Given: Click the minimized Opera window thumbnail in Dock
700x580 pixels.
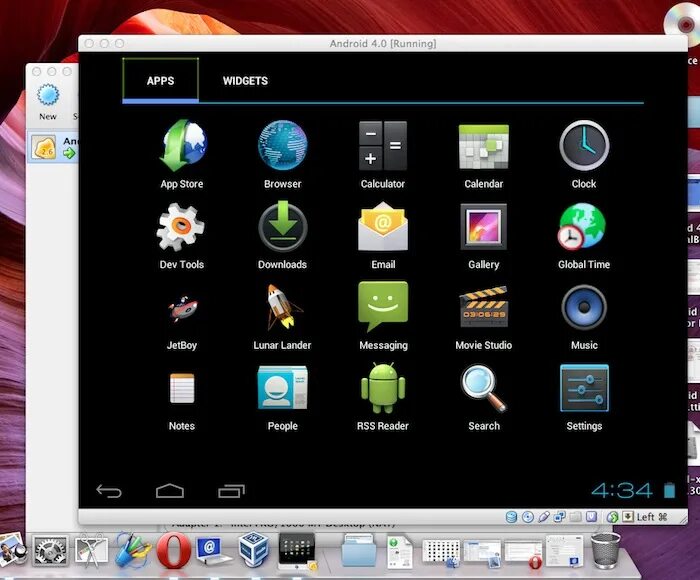Looking at the screenshot, I should pos(523,554).
